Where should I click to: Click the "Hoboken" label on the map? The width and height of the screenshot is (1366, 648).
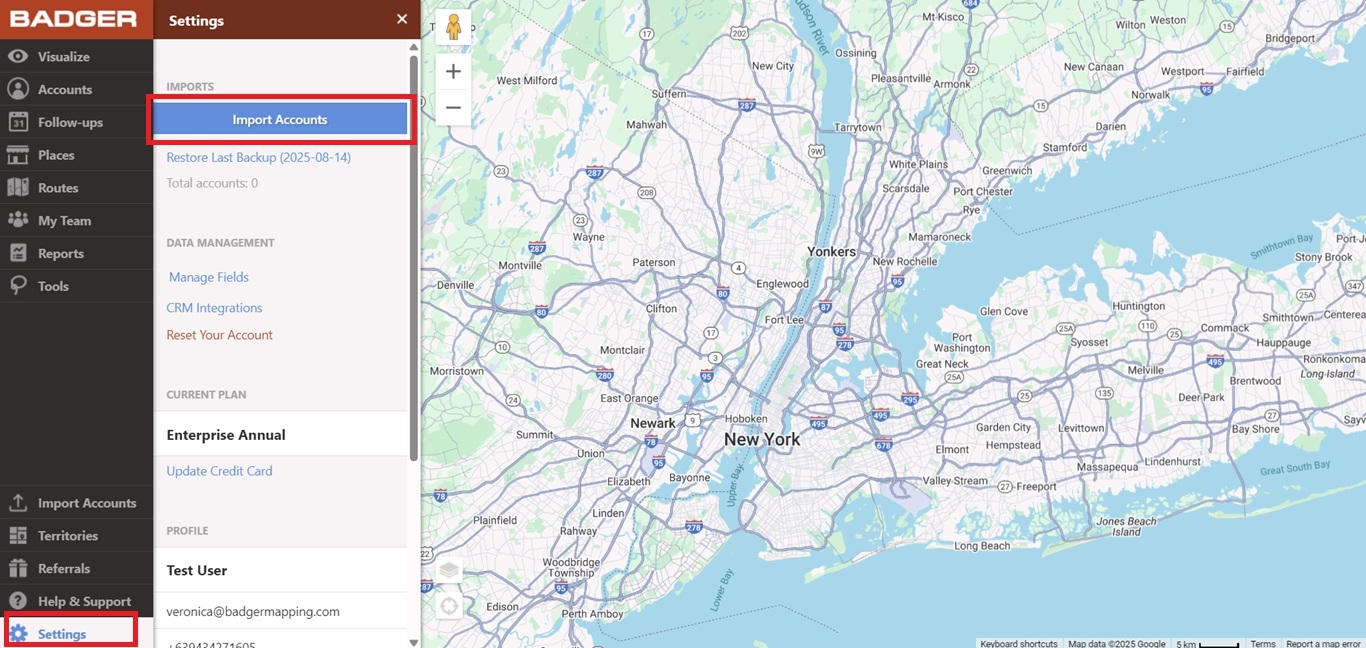coord(746,419)
